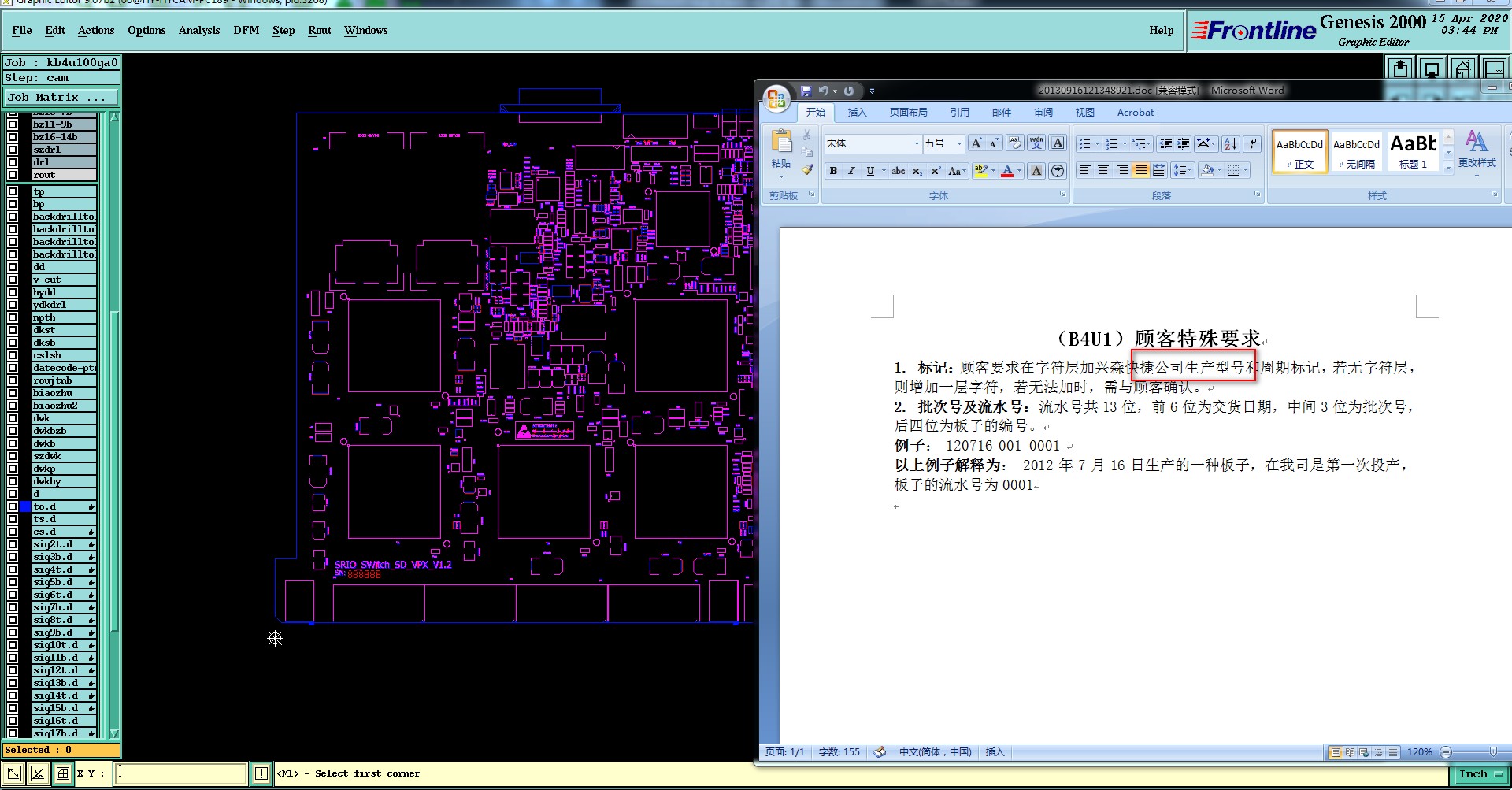Open the bullets list dropdown arrow
1512x790 pixels.
[1097, 143]
